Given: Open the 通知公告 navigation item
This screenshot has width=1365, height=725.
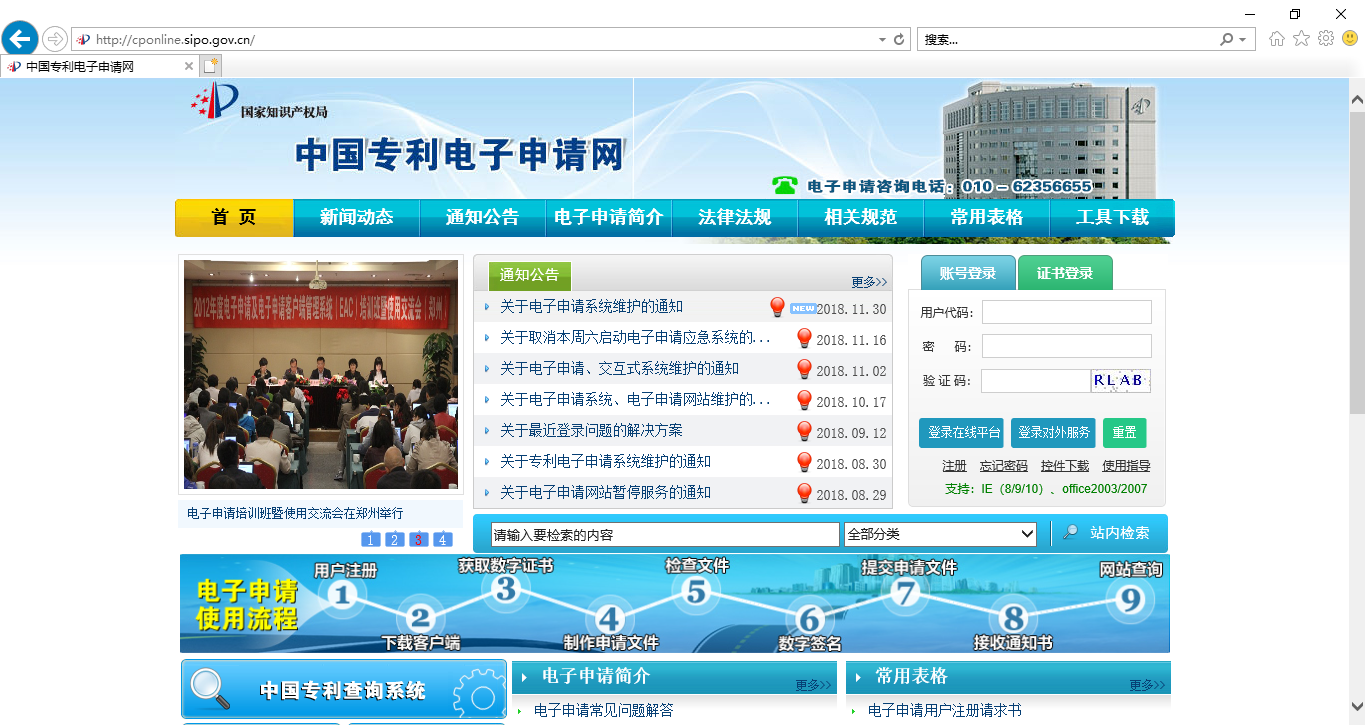Looking at the screenshot, I should [x=482, y=218].
